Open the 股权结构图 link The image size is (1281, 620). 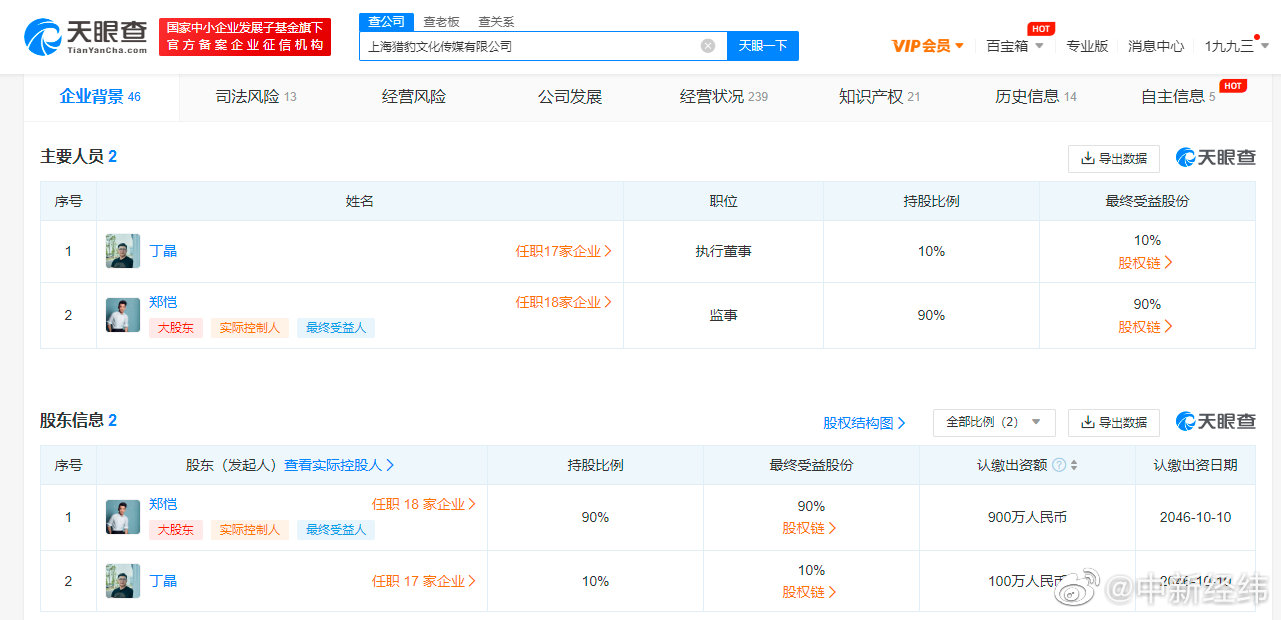point(862,422)
